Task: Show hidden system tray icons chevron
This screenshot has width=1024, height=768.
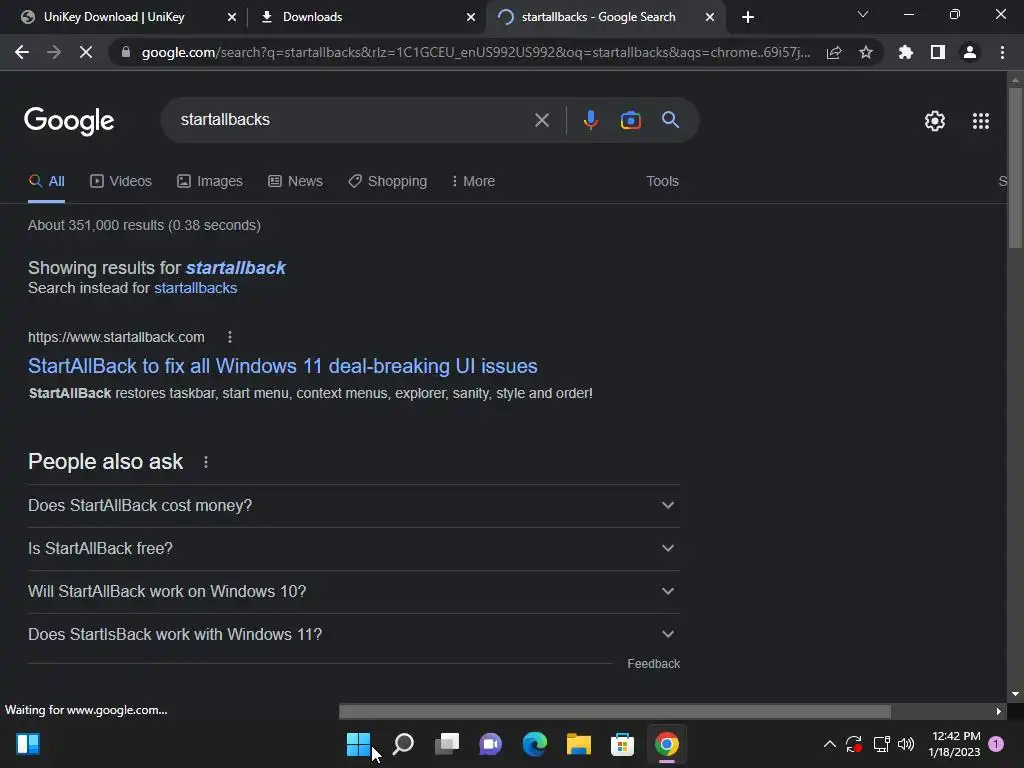Action: click(829, 744)
